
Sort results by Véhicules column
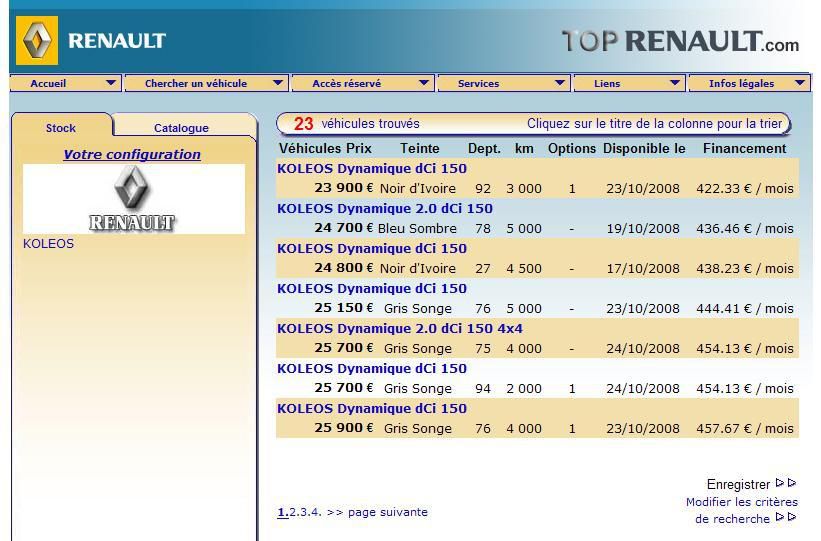click(x=310, y=148)
